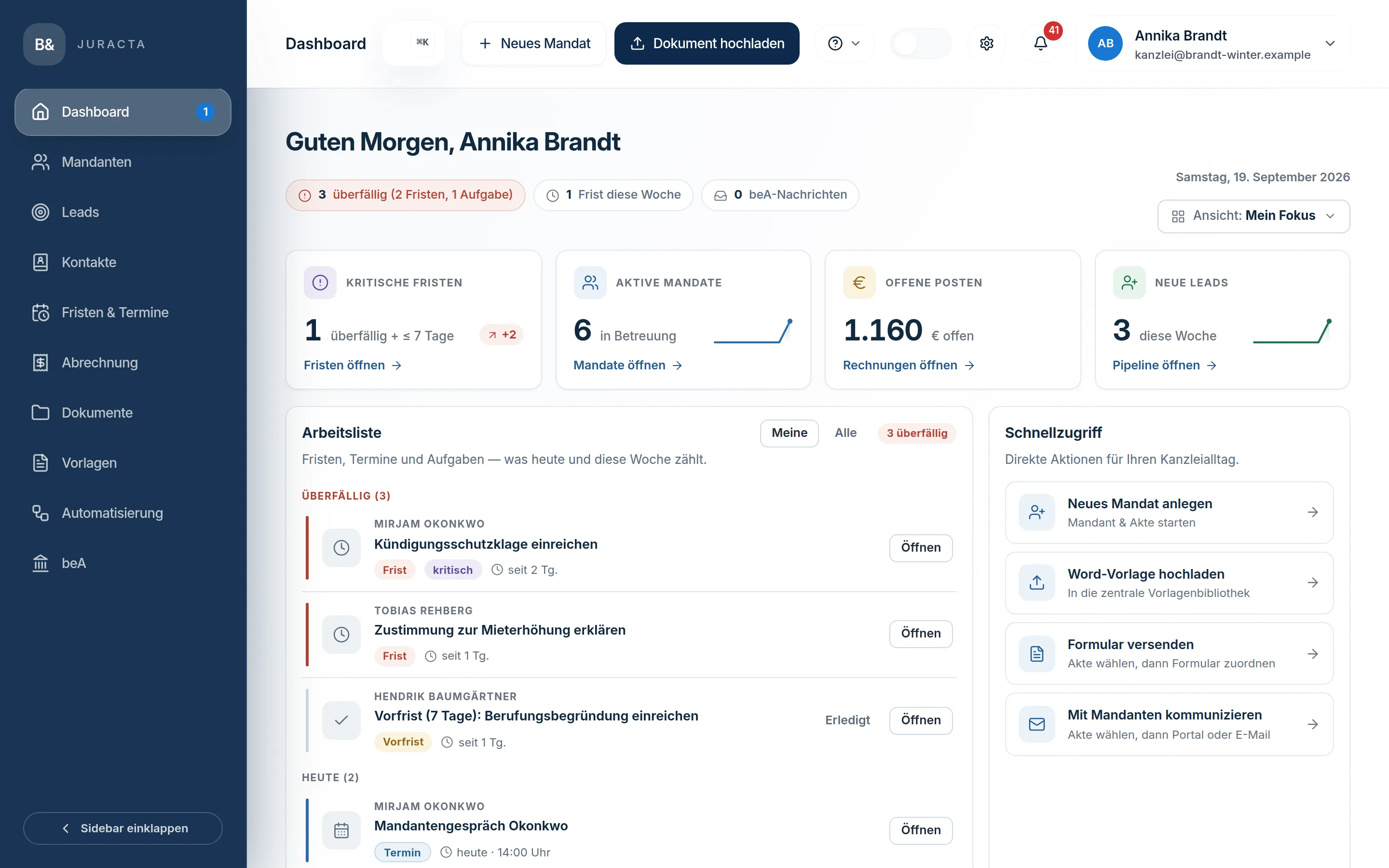The width and height of the screenshot is (1389, 868).
Task: Open Dokumente sidebar item
Action: tap(123, 413)
